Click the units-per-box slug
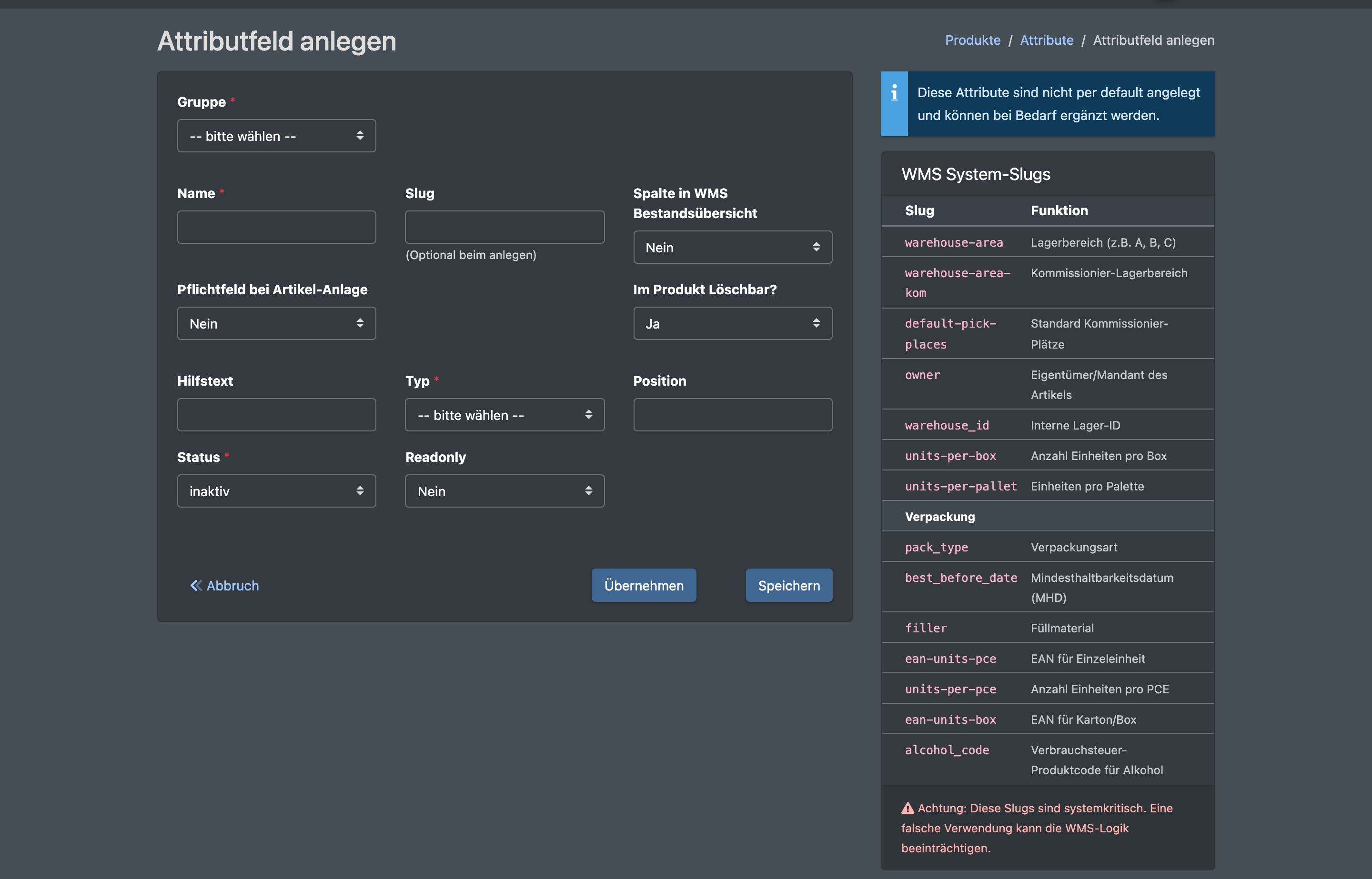Viewport: 1372px width, 879px height. click(x=950, y=456)
